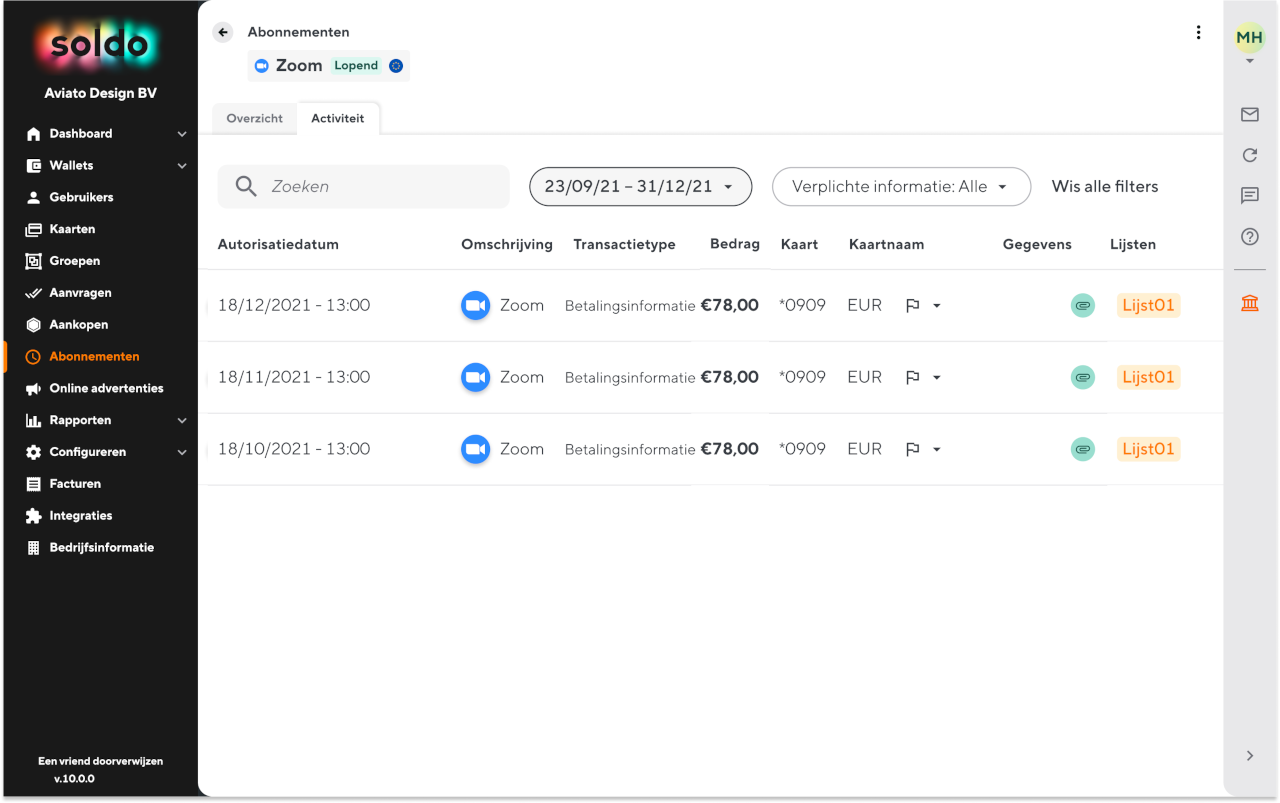1280x803 pixels.
Task: Select the Activiteit tab
Action: [x=338, y=118]
